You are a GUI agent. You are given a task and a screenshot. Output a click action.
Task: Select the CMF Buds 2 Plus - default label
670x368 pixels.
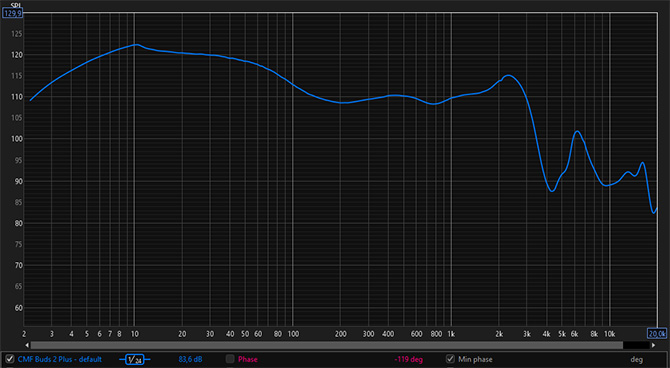pos(60,359)
